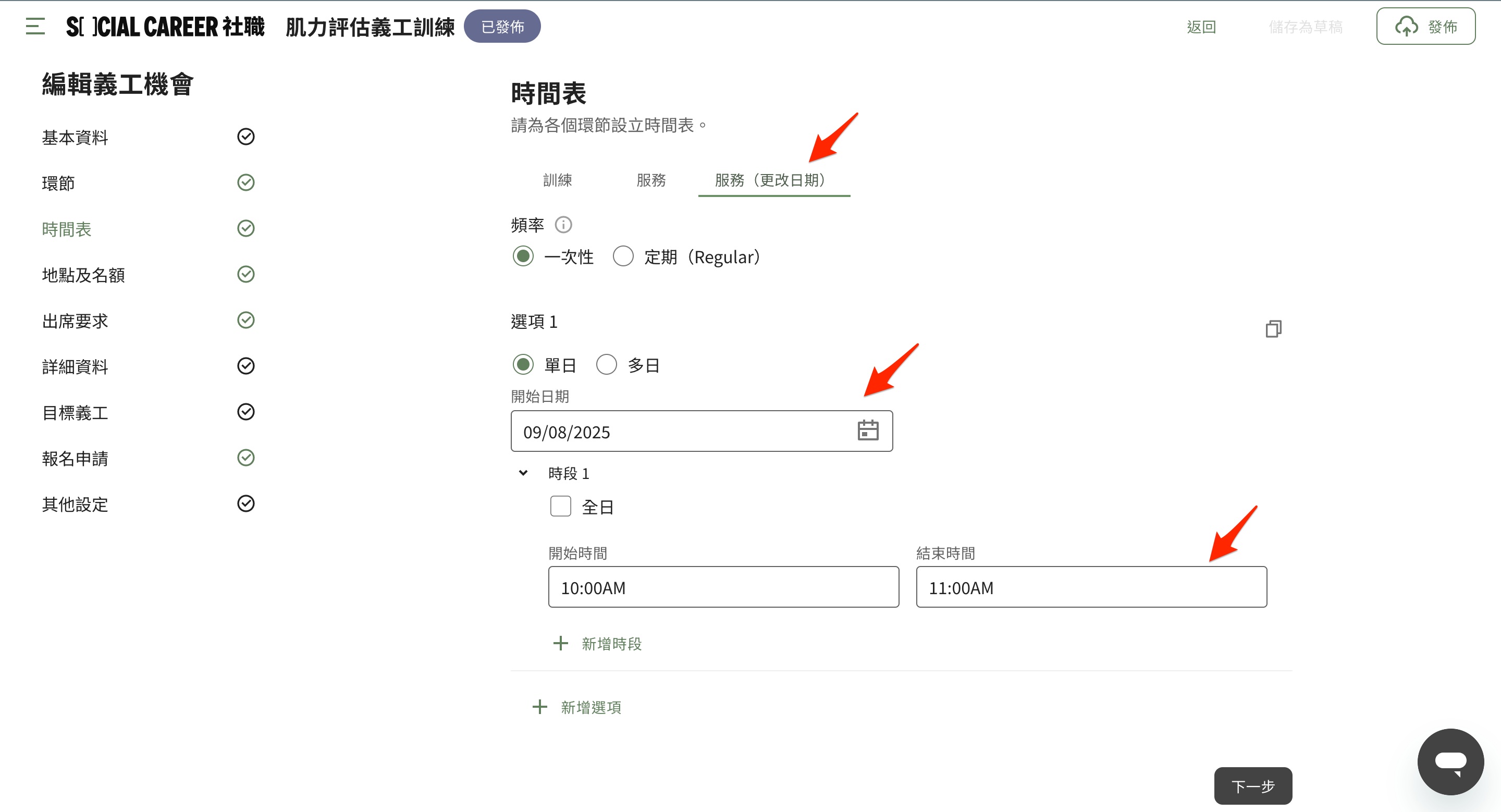
Task: Go to 地點及名額 in sidebar
Action: point(83,275)
